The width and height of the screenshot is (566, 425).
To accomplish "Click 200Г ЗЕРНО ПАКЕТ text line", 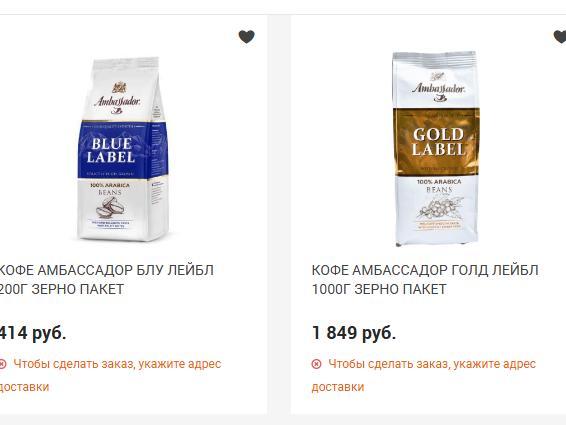I will pyautogui.click(x=61, y=289).
